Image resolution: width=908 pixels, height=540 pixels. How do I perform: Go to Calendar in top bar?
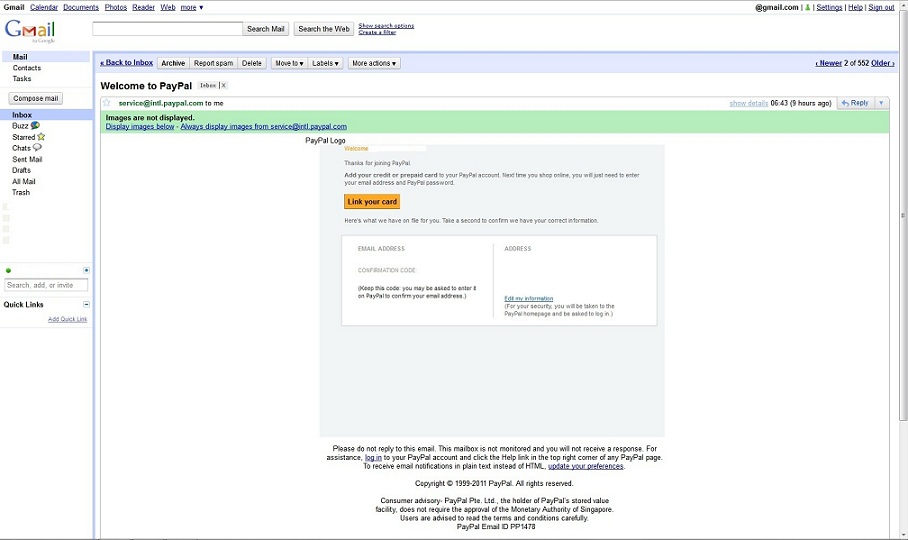click(x=44, y=8)
